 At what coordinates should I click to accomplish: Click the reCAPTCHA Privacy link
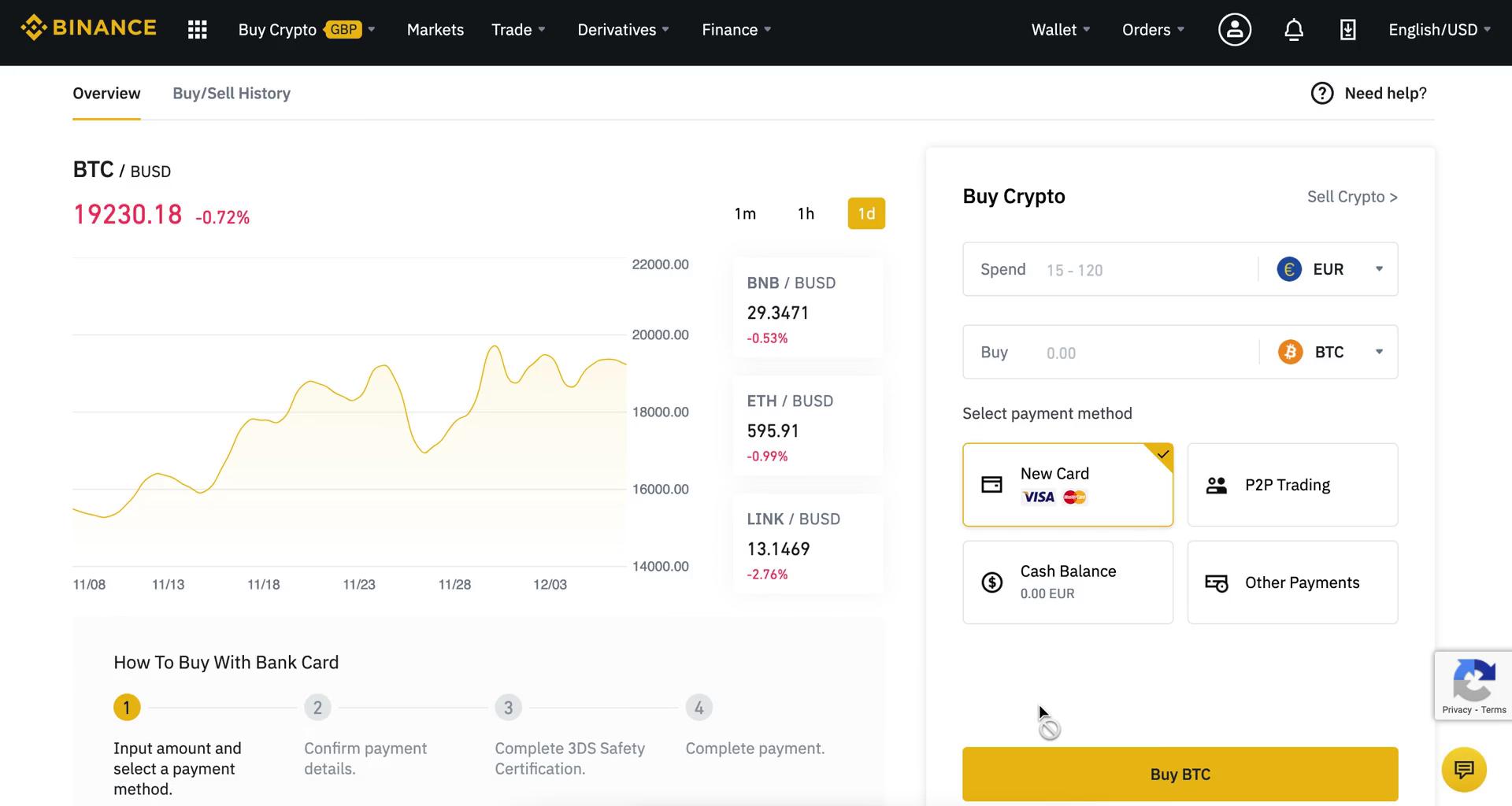[1456, 710]
